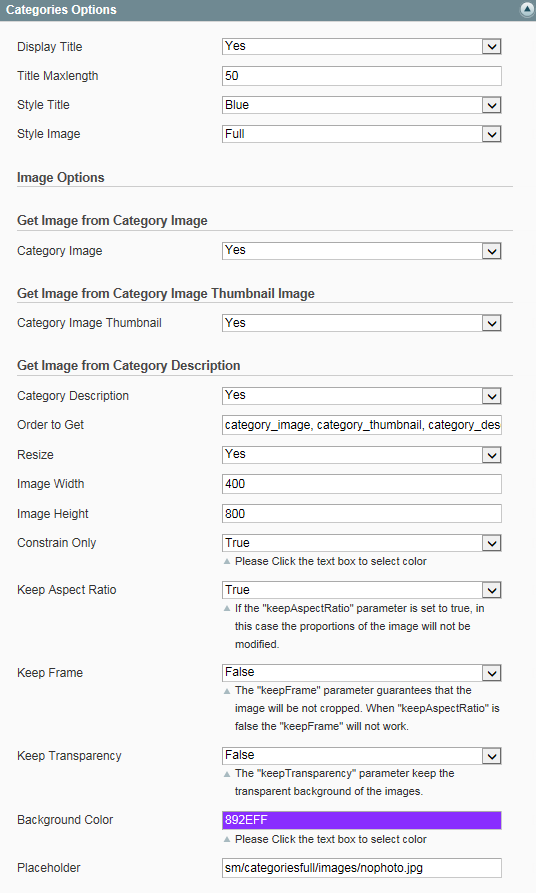Collapse the Categories Options section arrow icon

click(x=527, y=9)
